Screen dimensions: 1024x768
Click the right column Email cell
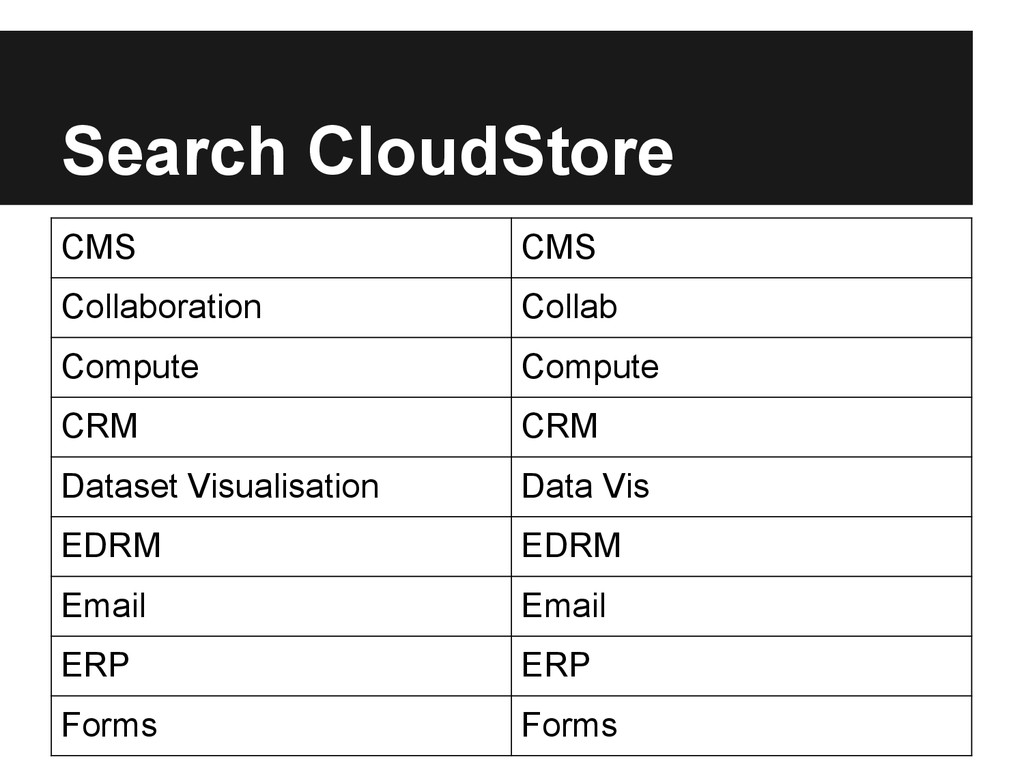coord(741,606)
